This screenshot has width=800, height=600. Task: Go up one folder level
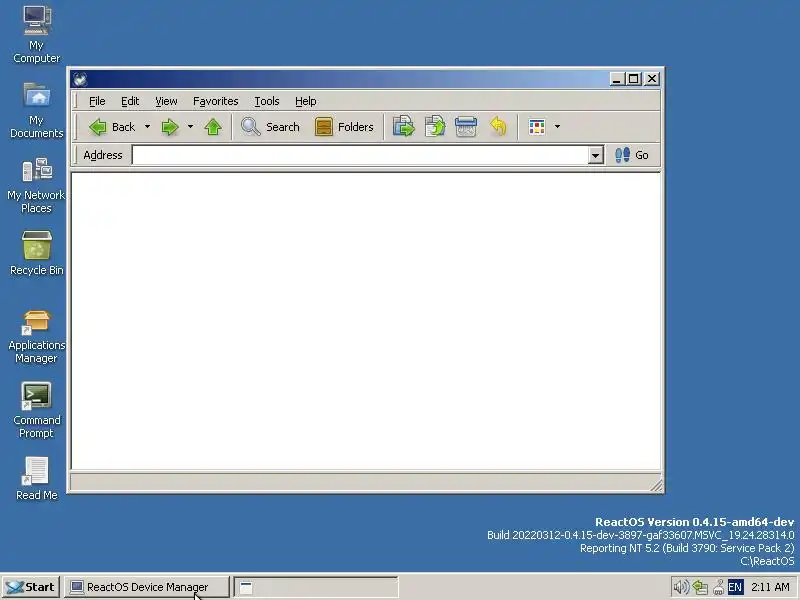click(213, 127)
